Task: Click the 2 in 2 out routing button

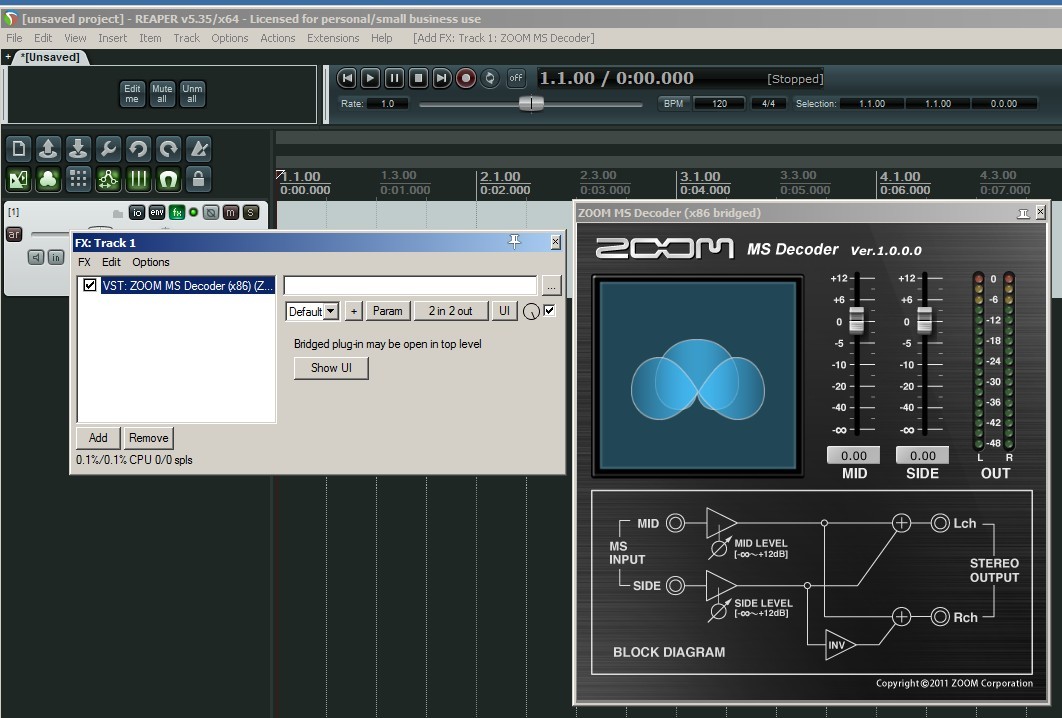Action: tap(450, 311)
